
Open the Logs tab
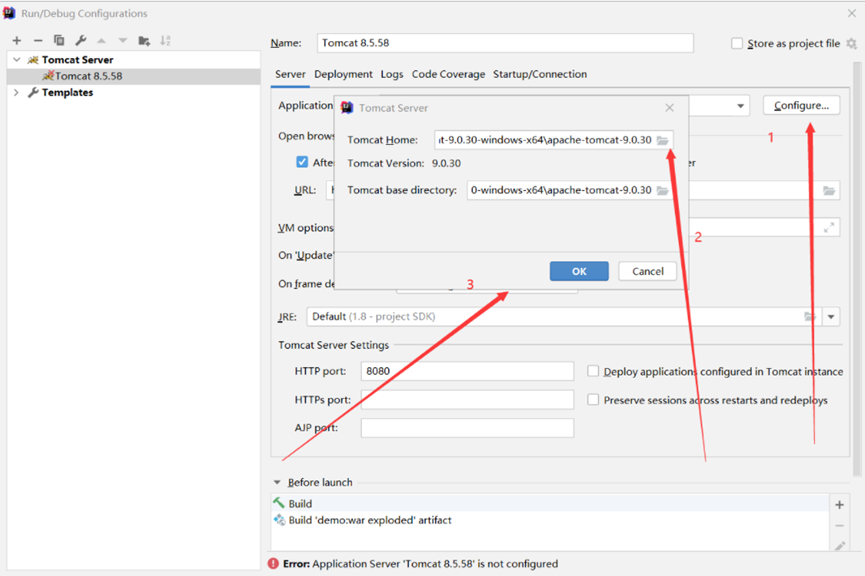pyautogui.click(x=392, y=74)
